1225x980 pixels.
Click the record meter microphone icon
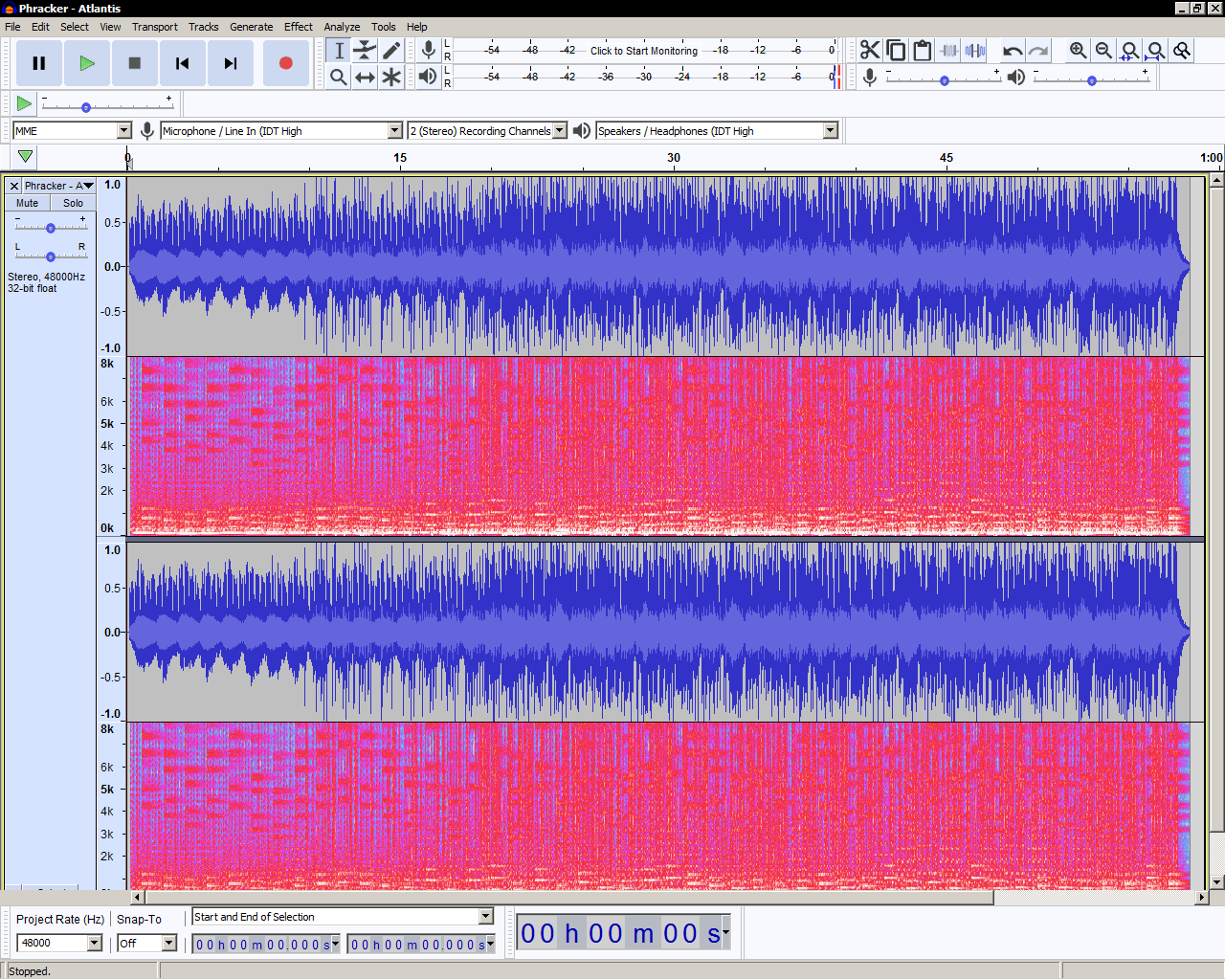point(429,50)
